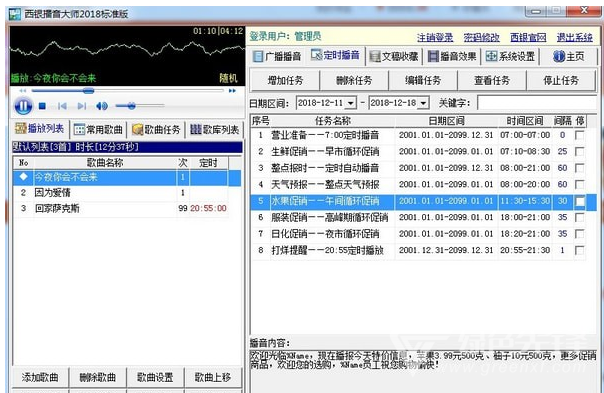Toggle stop checkbox for task 5 水果促销
This screenshot has width=604, height=393.
tap(579, 201)
